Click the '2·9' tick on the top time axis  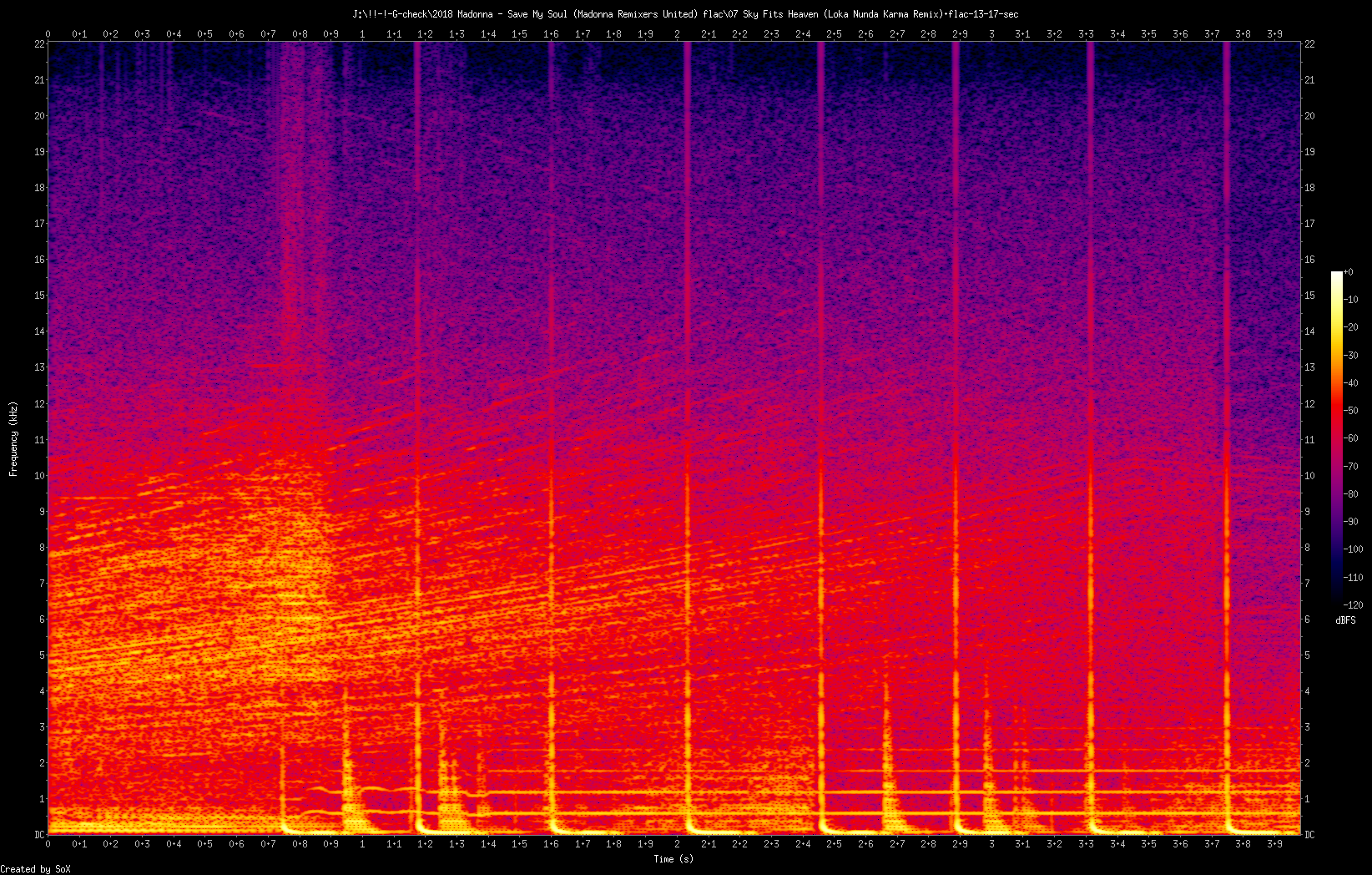coord(960,34)
